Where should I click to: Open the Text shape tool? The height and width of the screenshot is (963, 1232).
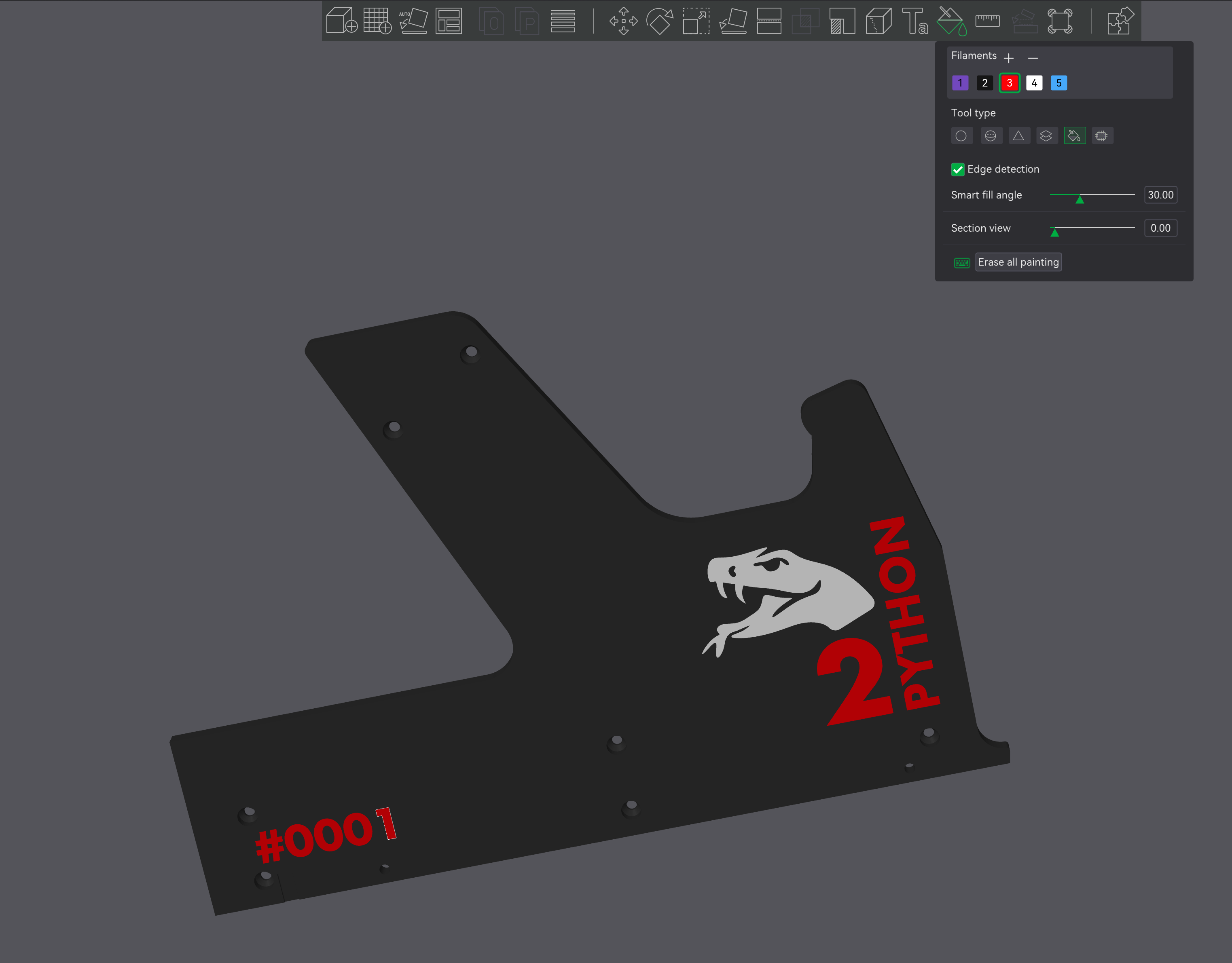915,21
